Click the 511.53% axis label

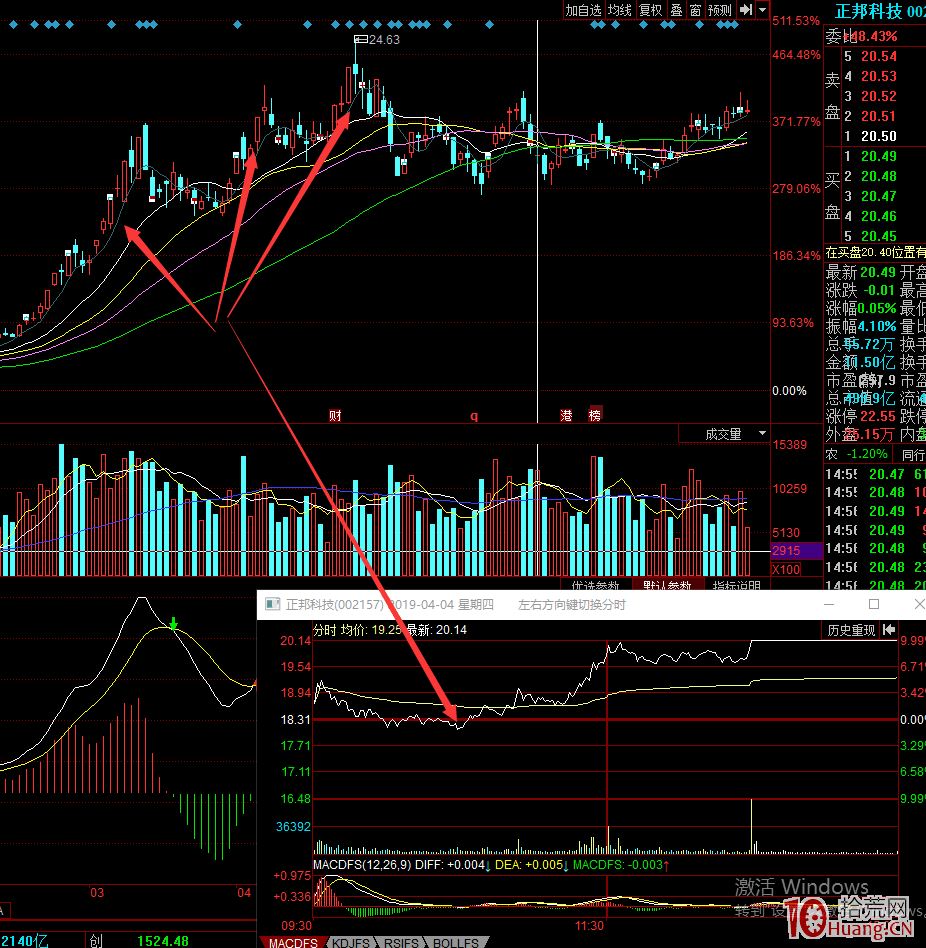(796, 21)
